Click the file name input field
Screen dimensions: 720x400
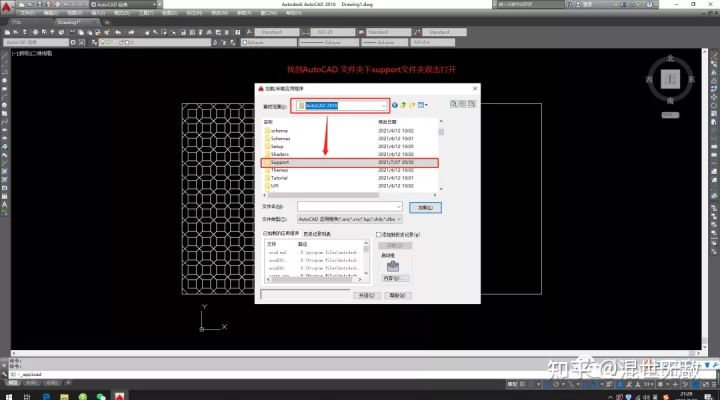point(345,206)
